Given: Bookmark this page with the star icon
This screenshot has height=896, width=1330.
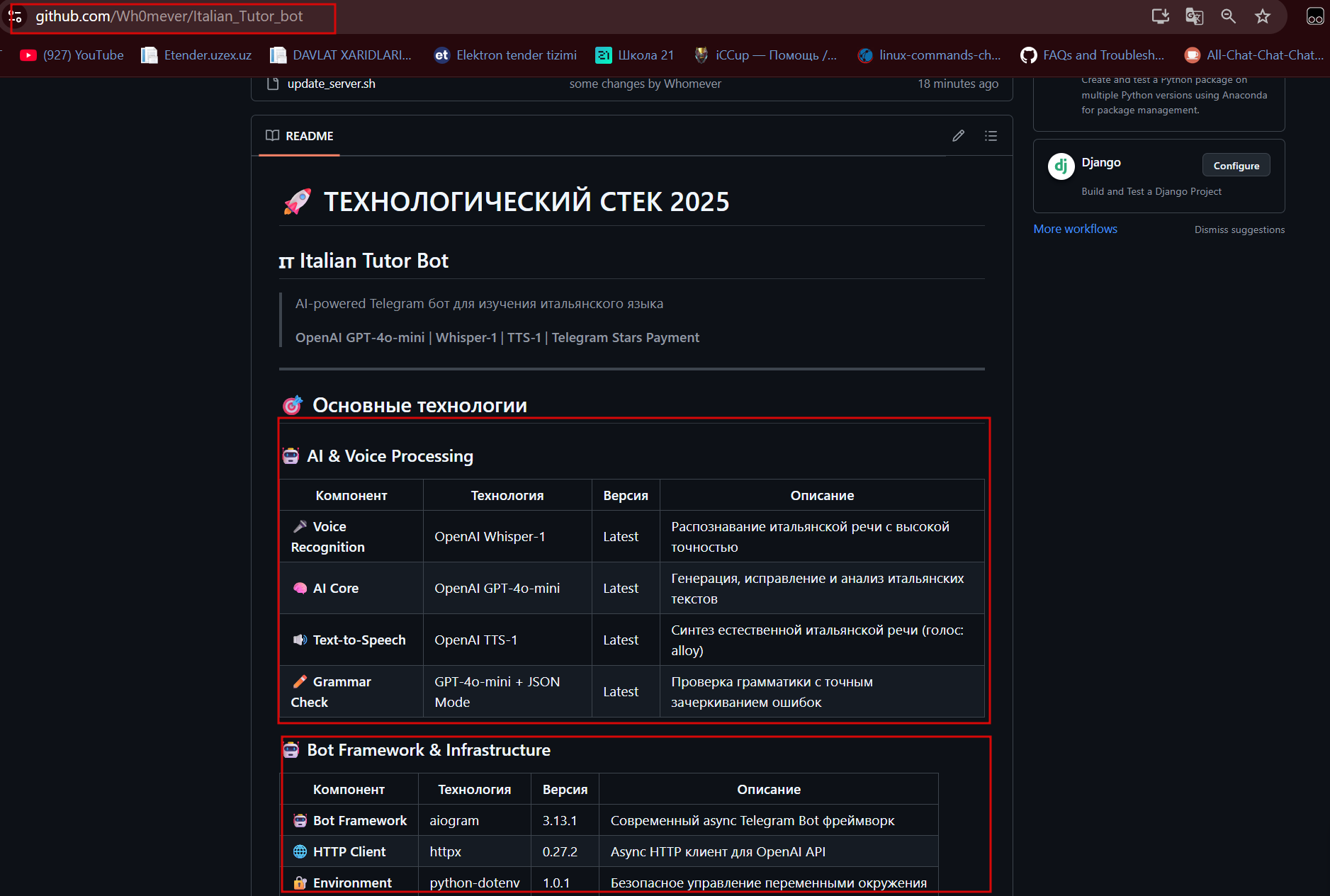Looking at the screenshot, I should [1262, 16].
